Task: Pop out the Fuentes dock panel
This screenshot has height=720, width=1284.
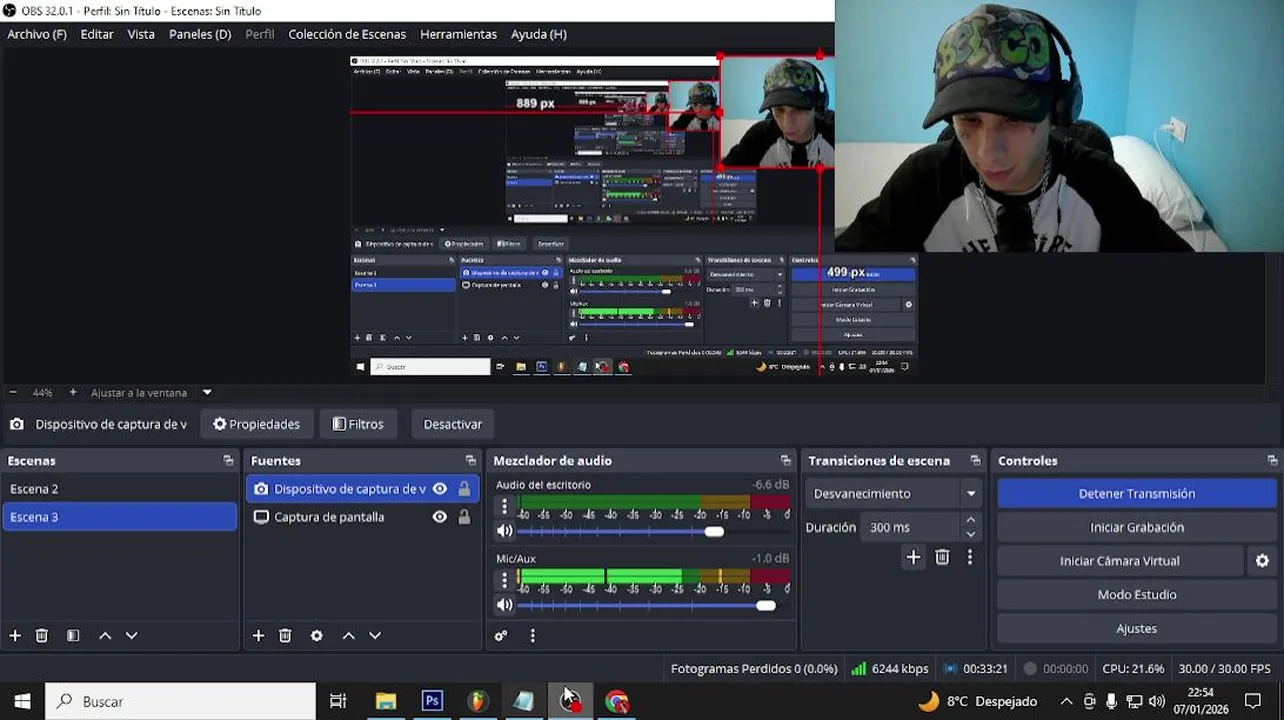Action: [x=470, y=461]
